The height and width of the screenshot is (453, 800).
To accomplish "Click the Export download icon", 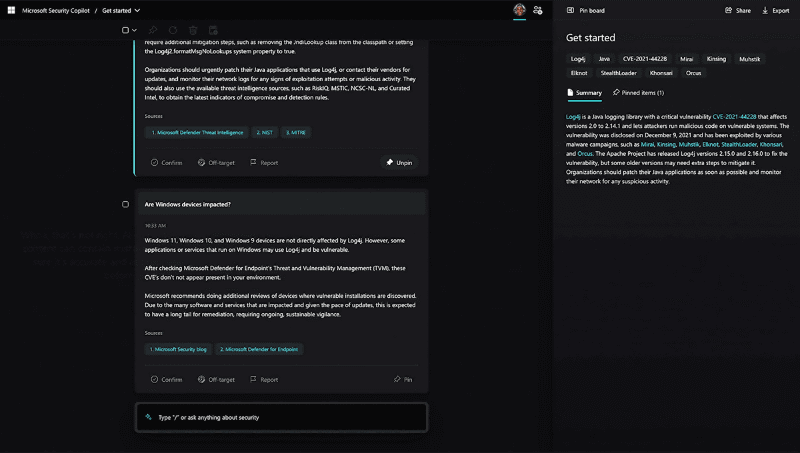I will [x=766, y=10].
